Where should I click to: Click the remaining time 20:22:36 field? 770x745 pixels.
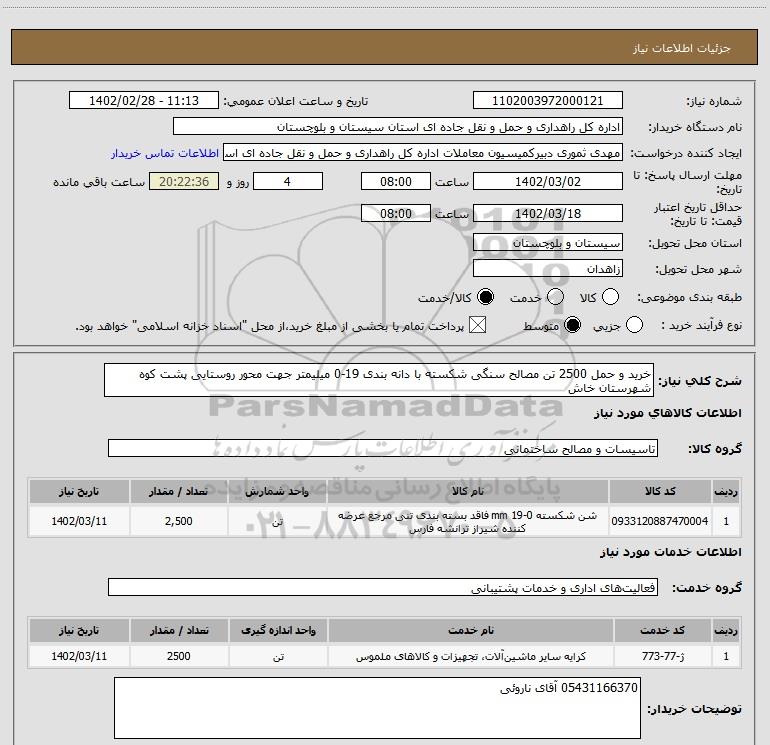click(x=184, y=181)
